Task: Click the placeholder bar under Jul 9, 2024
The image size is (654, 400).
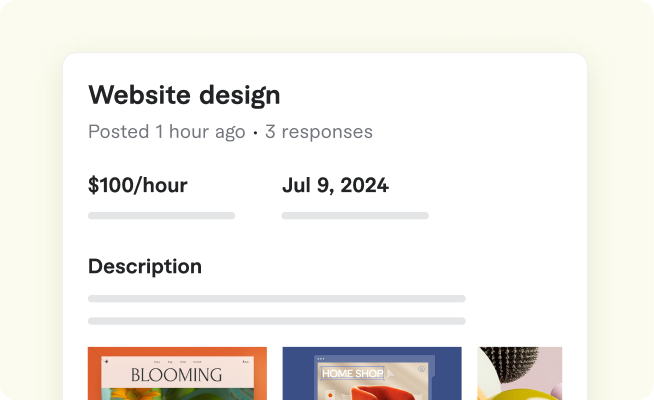Action: click(355, 216)
